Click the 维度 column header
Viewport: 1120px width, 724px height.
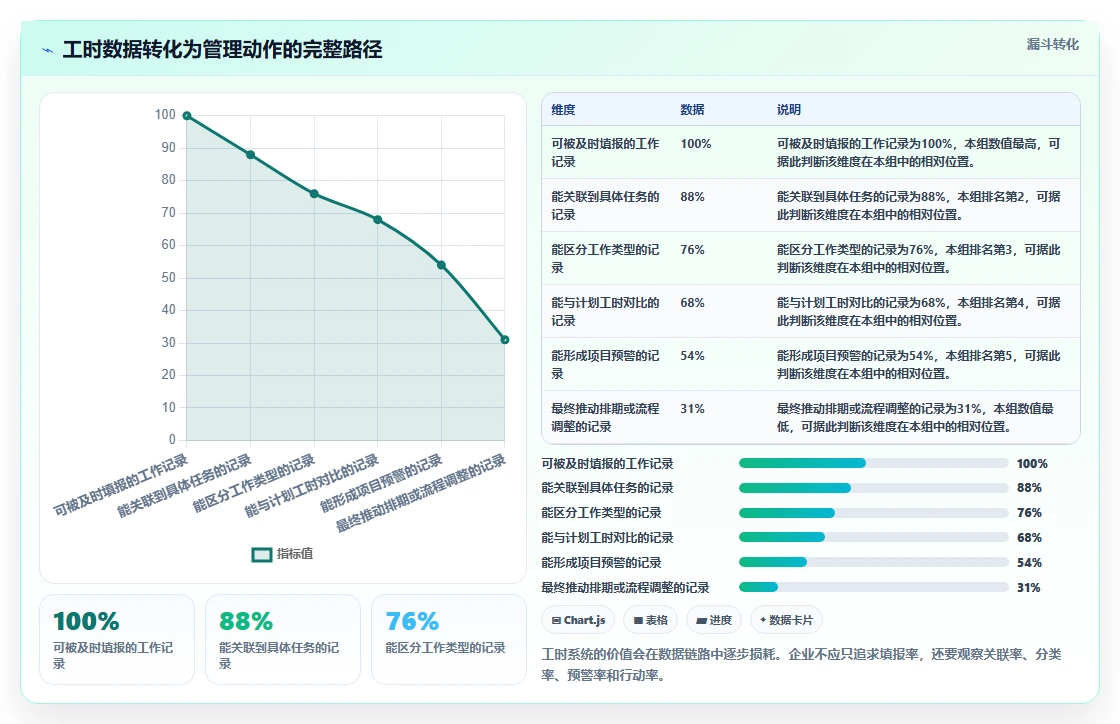pyautogui.click(x=563, y=110)
